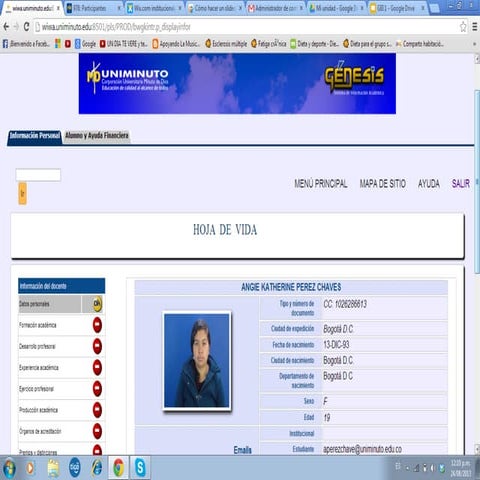Launch Windows Media Player from the taskbar
Screen dimensions: 480x480
30,468
